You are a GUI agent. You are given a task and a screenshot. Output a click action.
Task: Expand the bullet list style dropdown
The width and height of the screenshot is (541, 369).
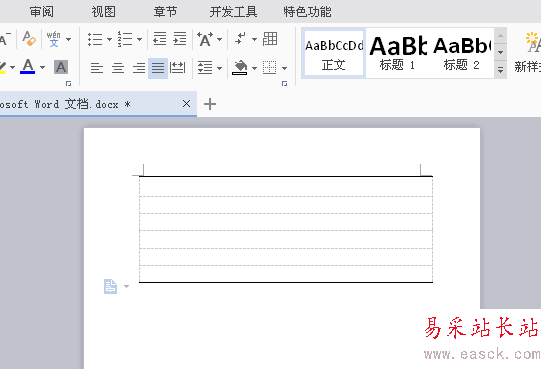click(109, 39)
